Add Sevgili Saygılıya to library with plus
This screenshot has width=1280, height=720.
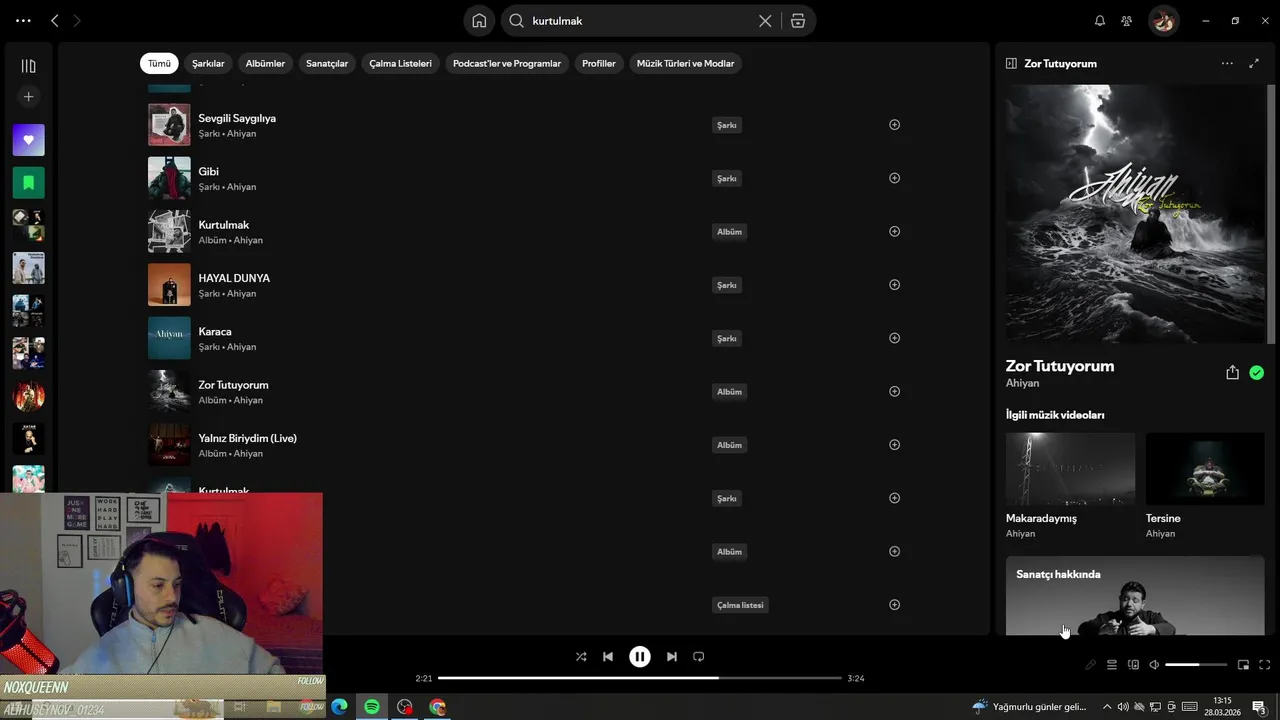point(894,125)
